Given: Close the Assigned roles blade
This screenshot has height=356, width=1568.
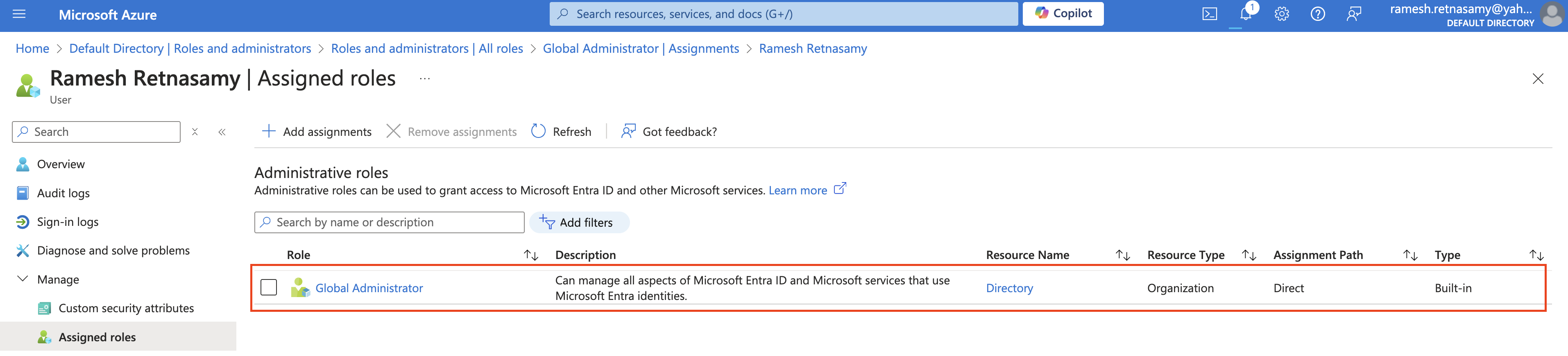Looking at the screenshot, I should click(x=1538, y=79).
